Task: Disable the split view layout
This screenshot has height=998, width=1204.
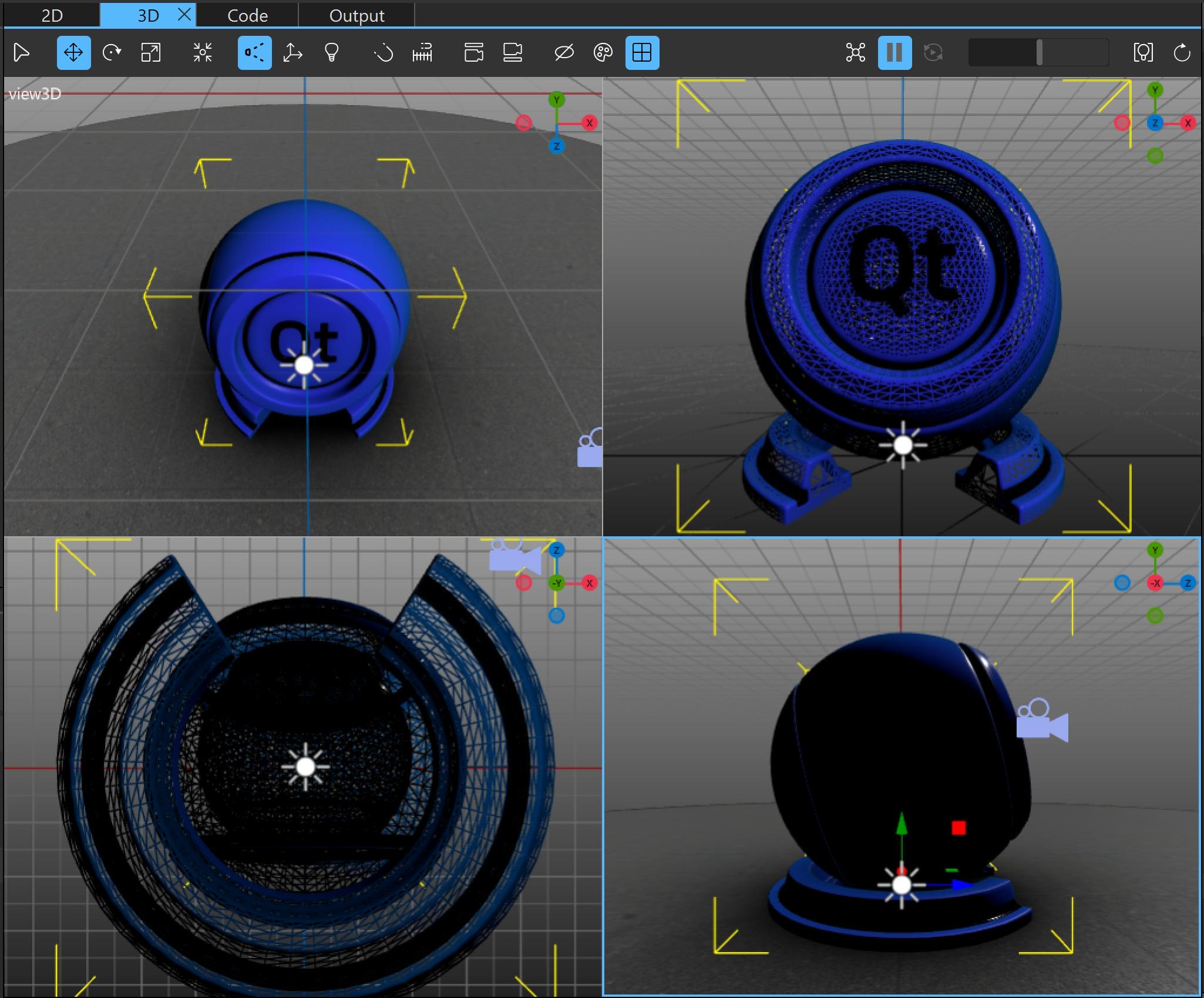Action: coord(642,52)
